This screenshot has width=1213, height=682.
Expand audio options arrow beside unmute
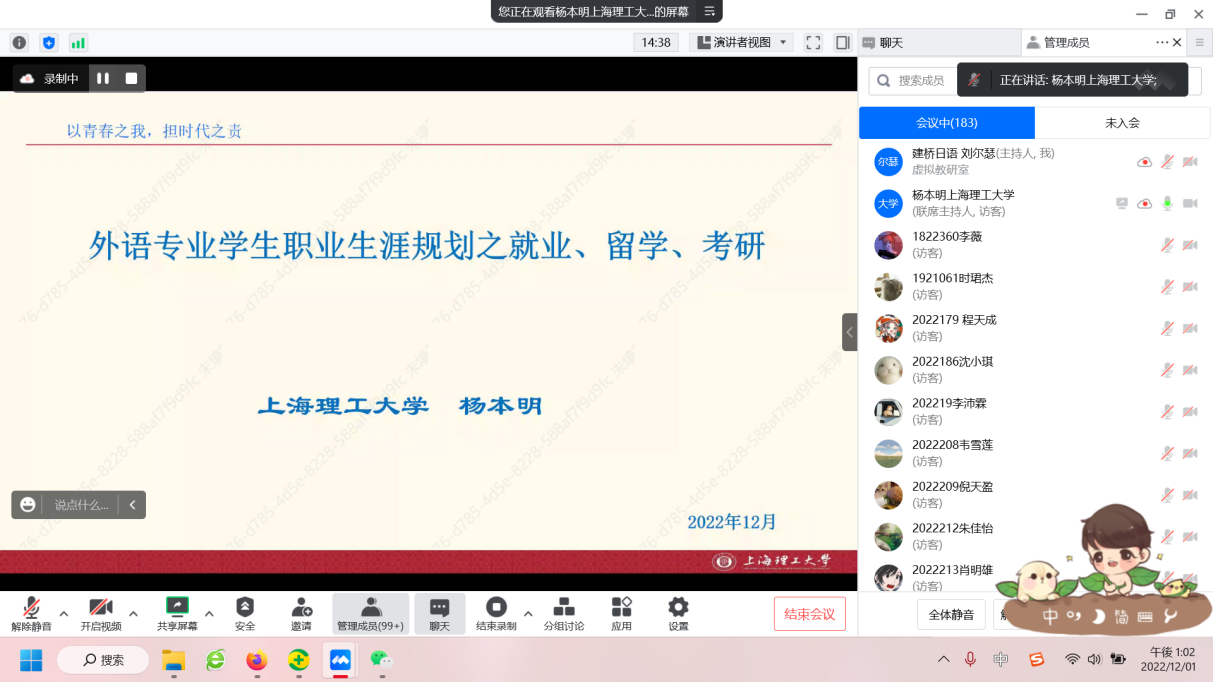(x=64, y=613)
